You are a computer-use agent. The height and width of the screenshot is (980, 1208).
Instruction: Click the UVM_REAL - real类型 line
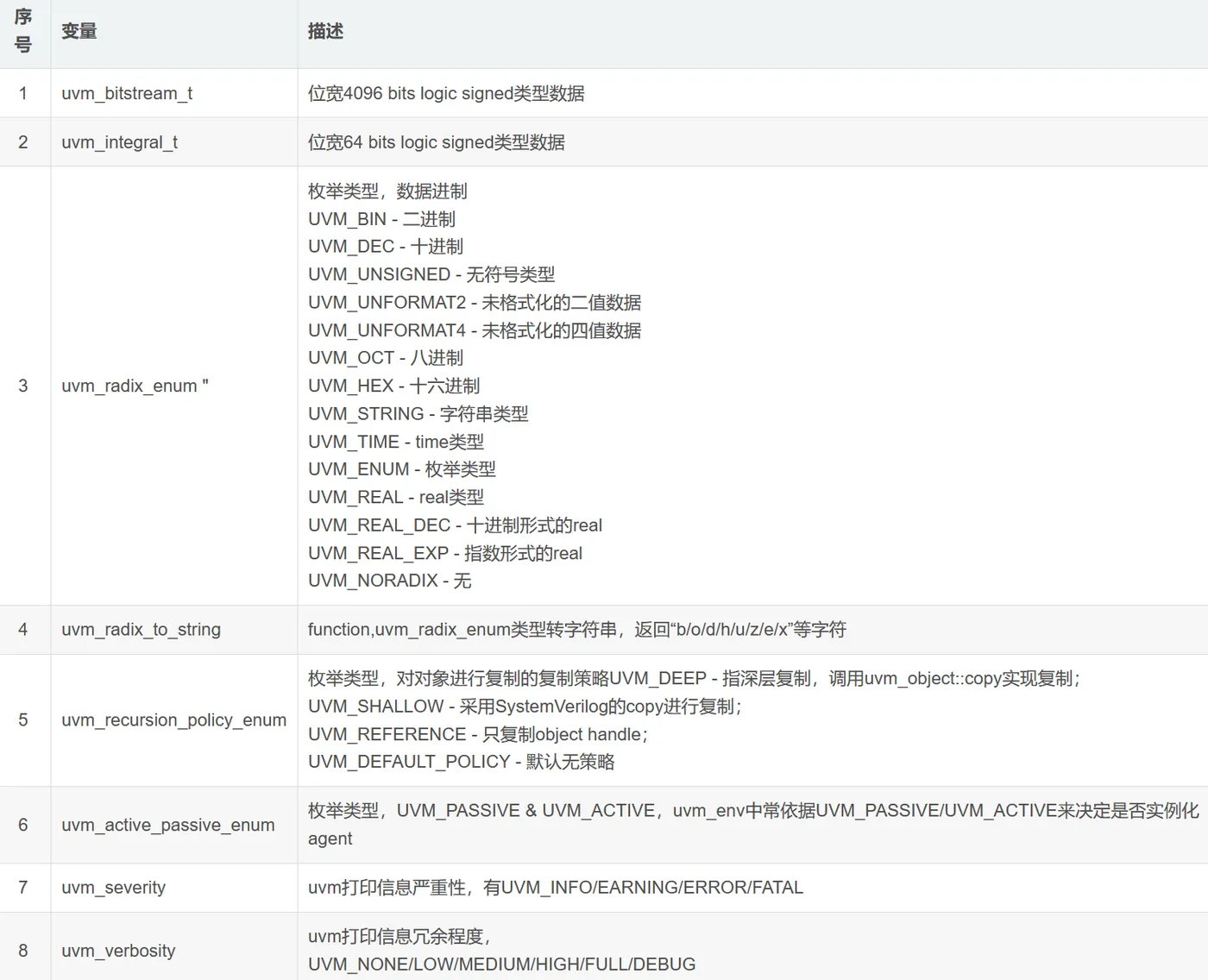tap(396, 497)
